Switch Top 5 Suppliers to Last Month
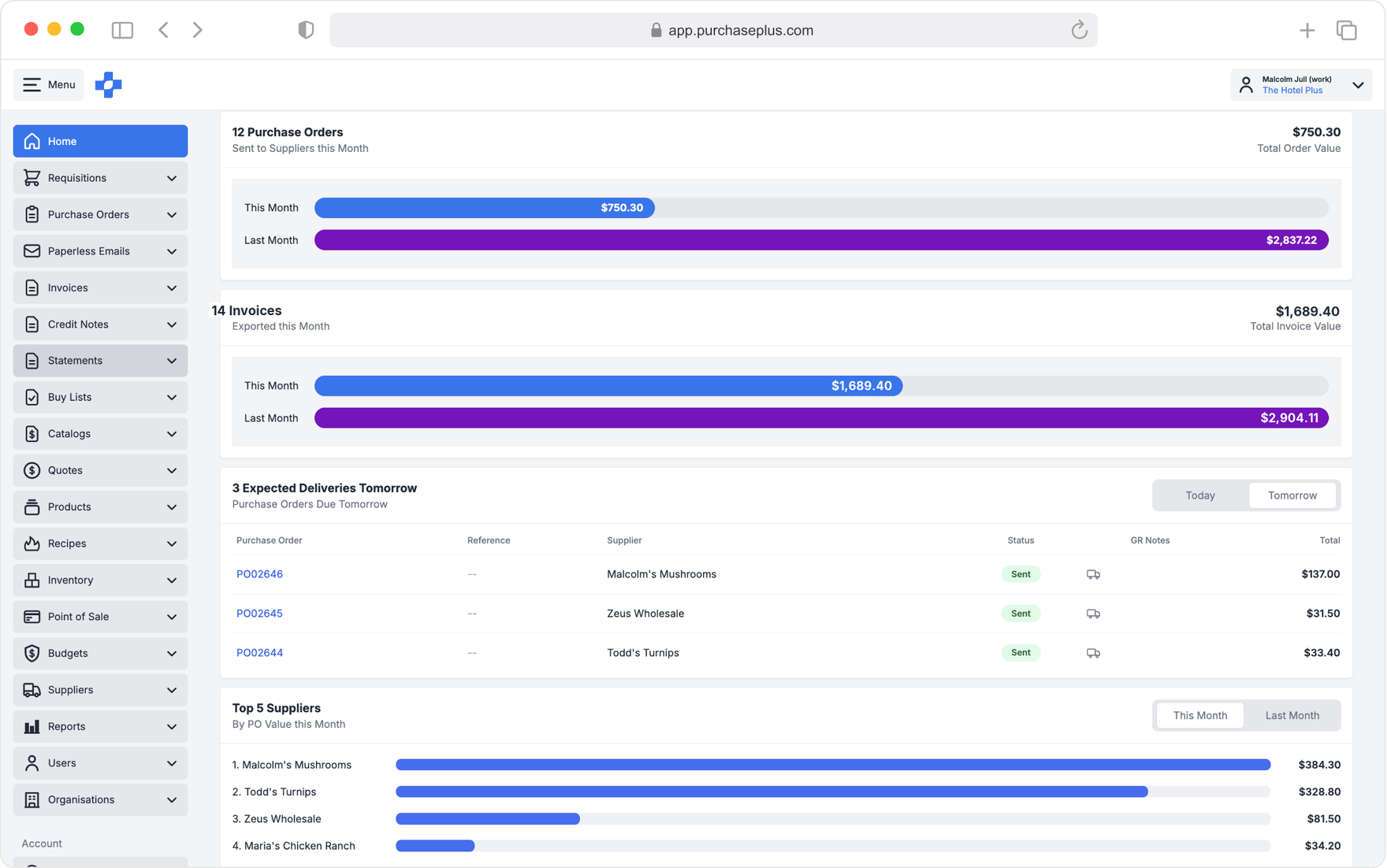 coord(1292,715)
